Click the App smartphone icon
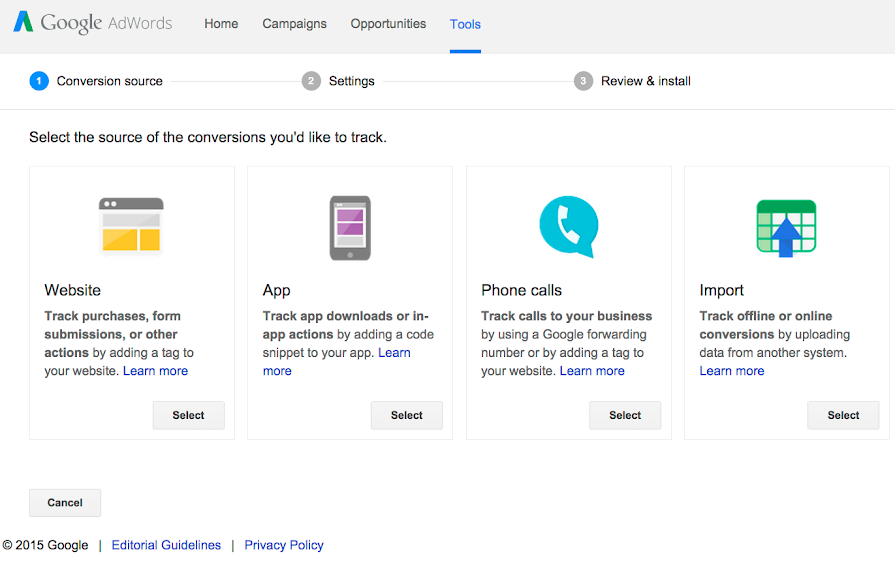 (x=350, y=228)
